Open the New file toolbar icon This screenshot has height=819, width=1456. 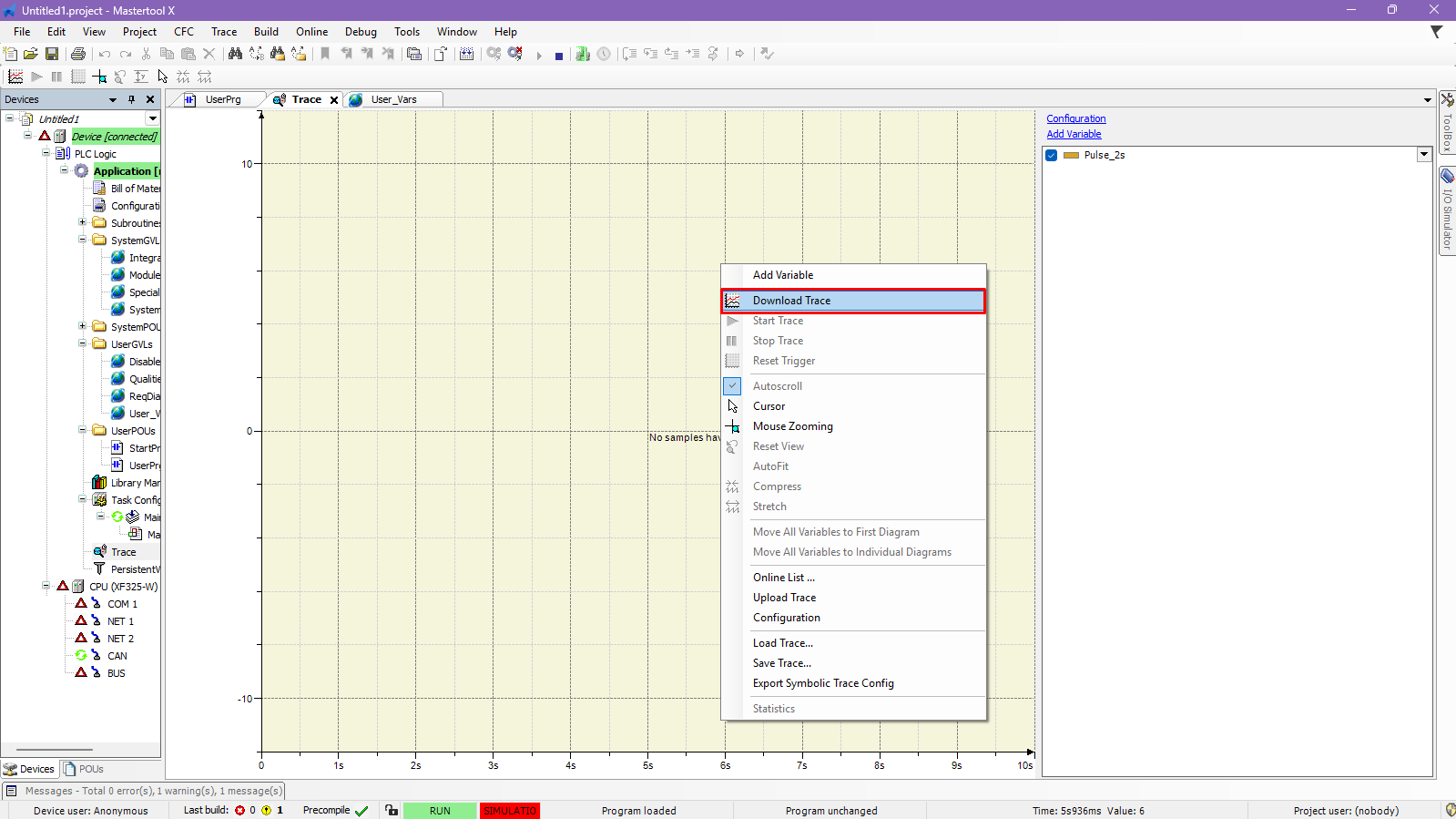point(11,55)
